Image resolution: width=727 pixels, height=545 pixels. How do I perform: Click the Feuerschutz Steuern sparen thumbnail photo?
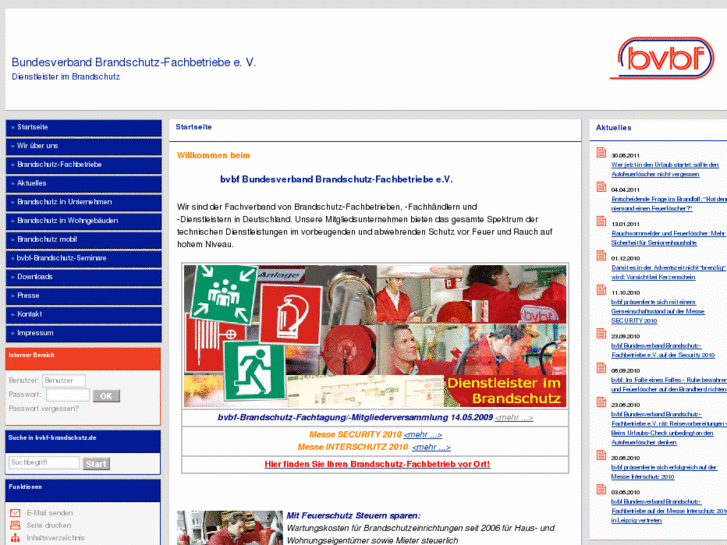[230, 528]
